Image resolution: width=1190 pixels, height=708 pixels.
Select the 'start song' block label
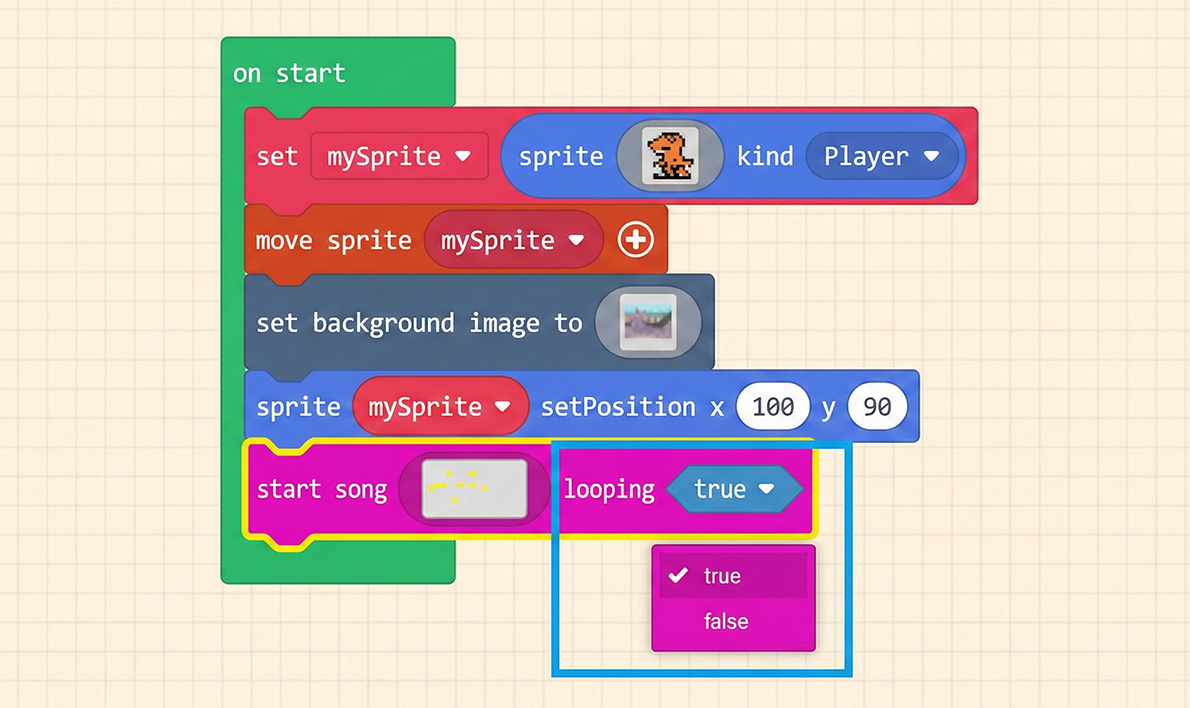(321, 489)
